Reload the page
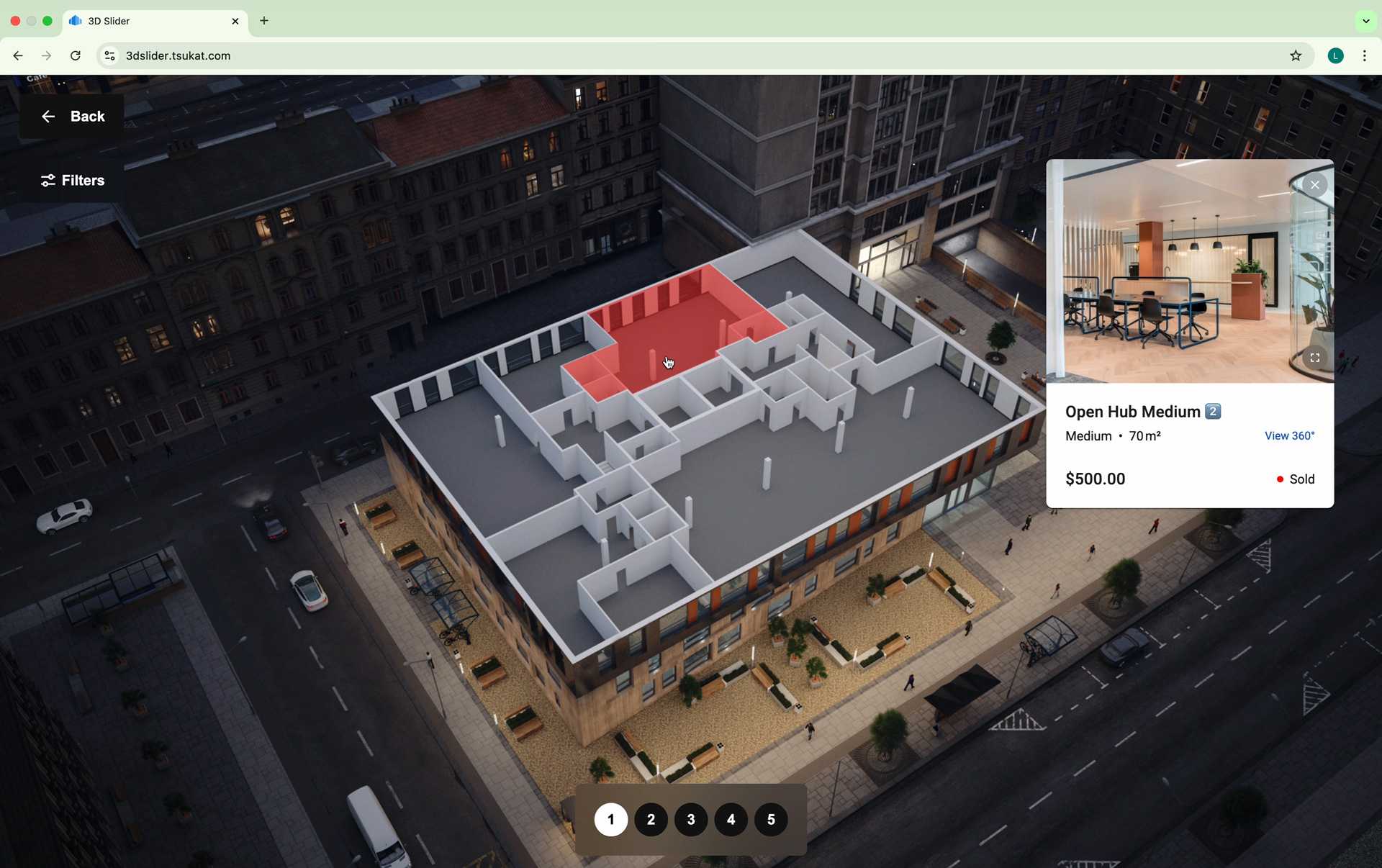Viewport: 1382px width, 868px height. (x=76, y=56)
